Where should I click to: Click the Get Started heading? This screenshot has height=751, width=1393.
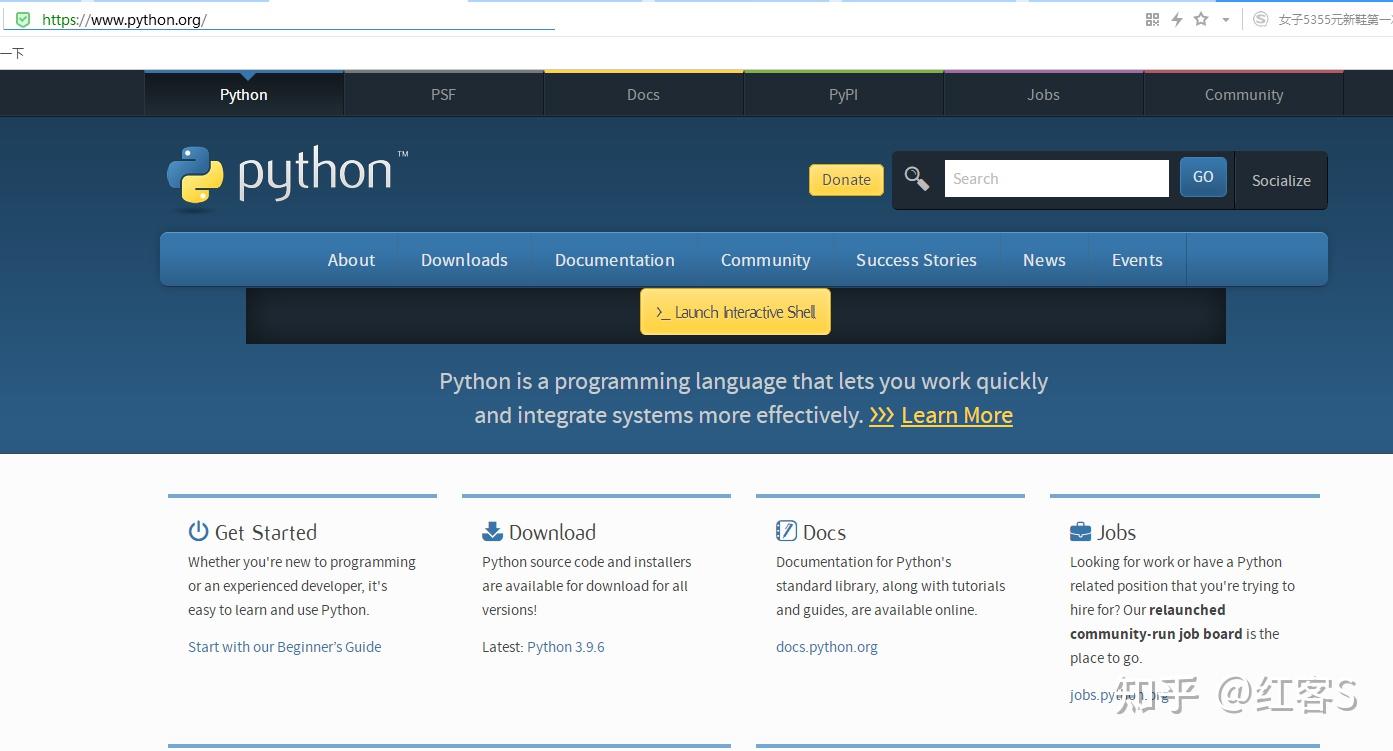tap(266, 532)
